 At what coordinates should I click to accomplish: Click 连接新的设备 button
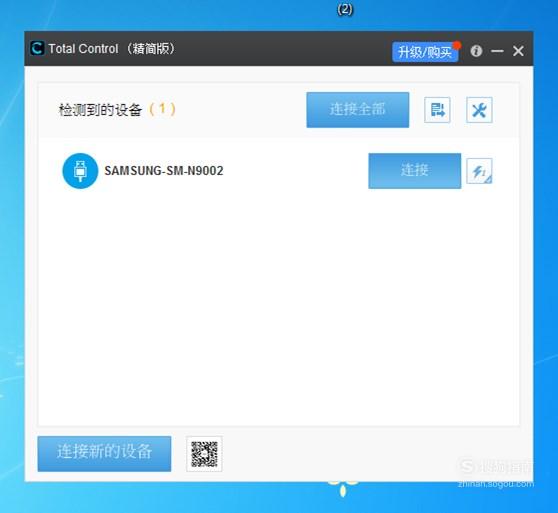104,454
